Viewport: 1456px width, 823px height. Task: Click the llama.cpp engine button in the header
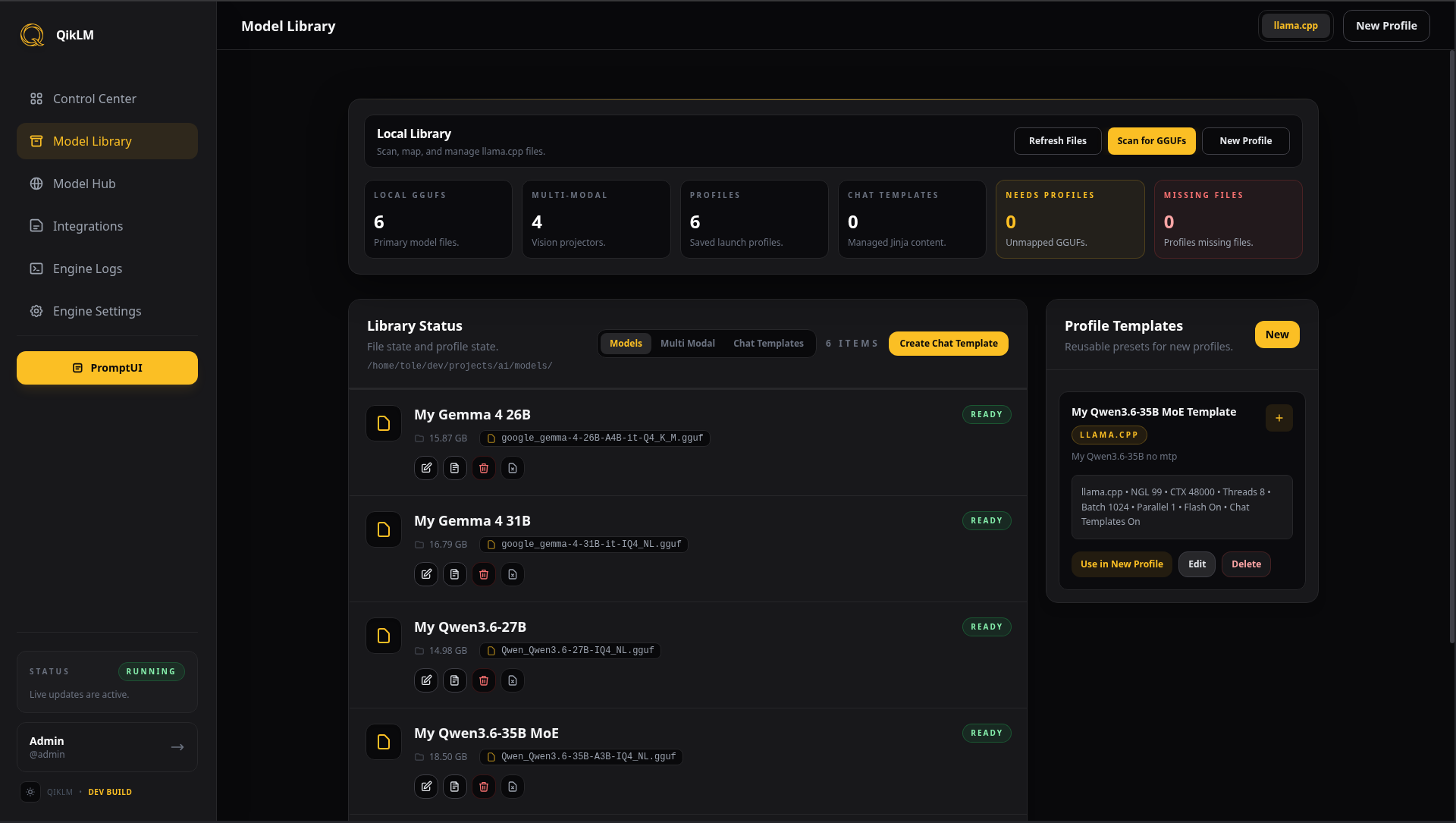1295,26
